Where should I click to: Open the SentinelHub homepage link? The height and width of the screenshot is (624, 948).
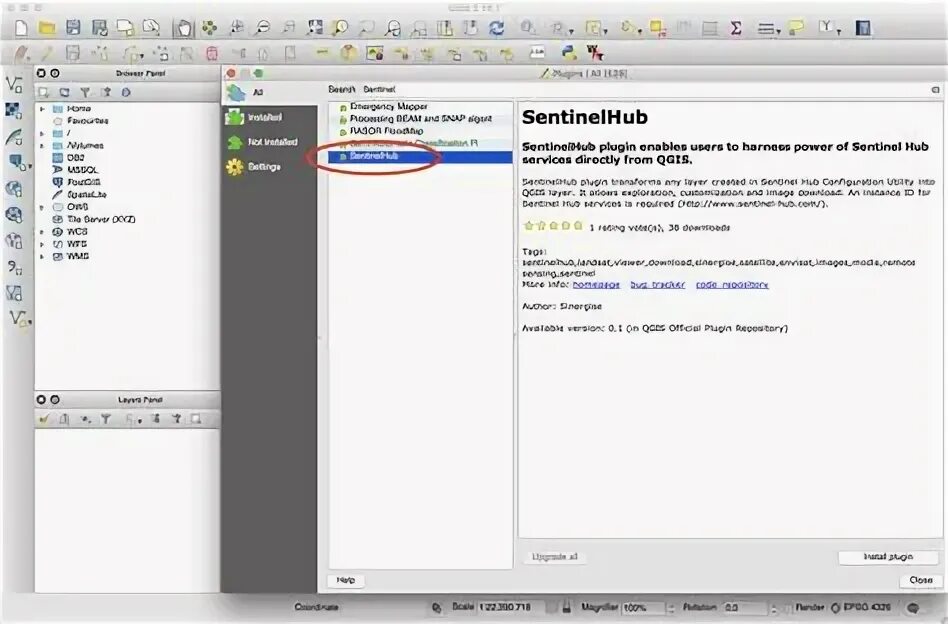click(x=596, y=284)
